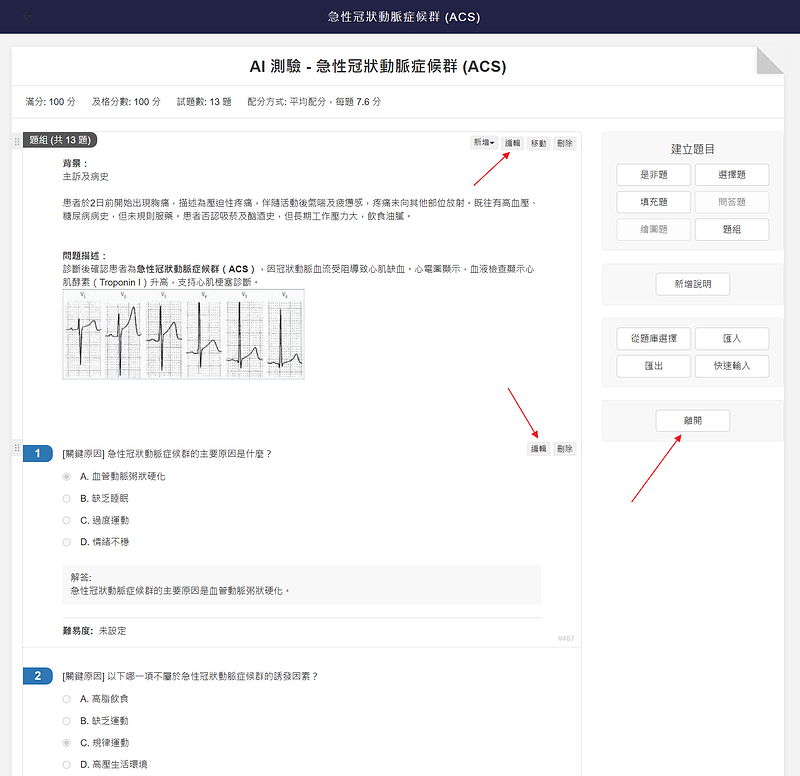This screenshot has height=776, width=800.
Task: Choose option D 情緒不穩 in question 1
Action: pos(67,542)
